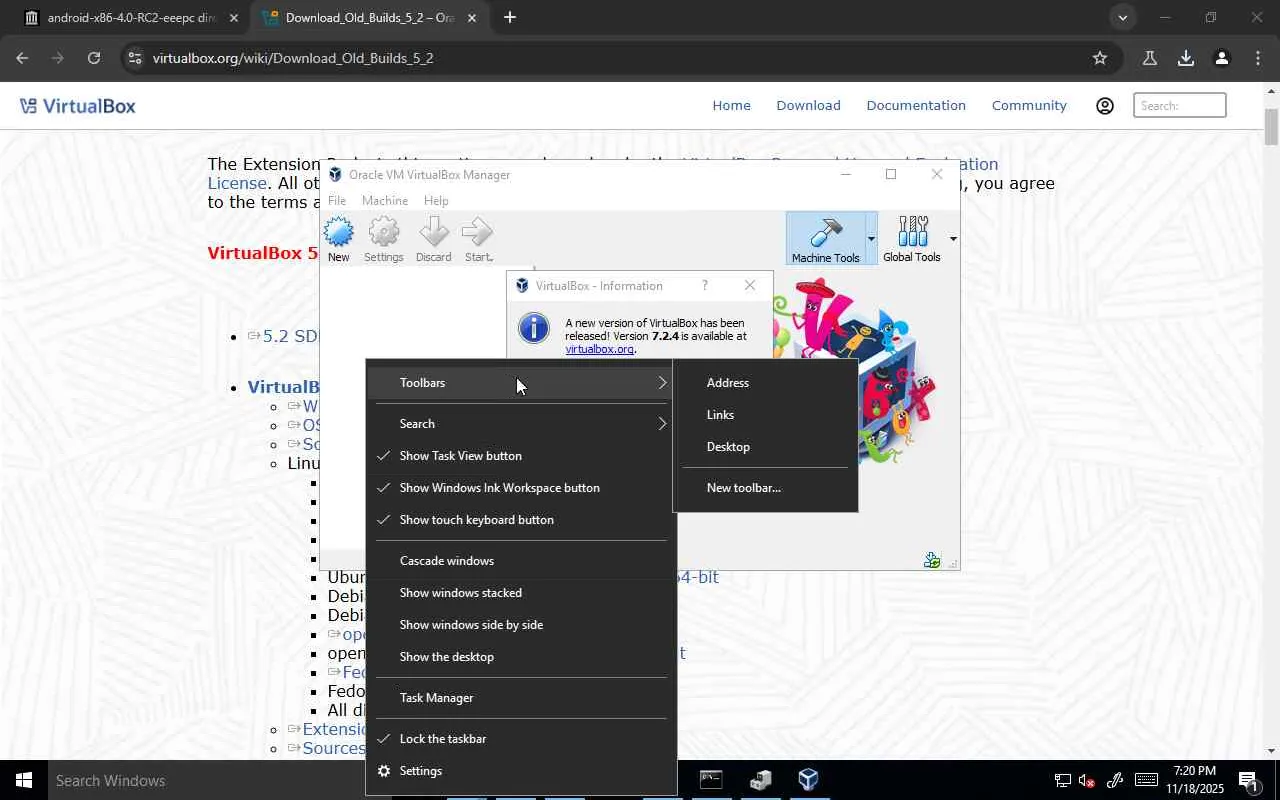Close the Download_Old_Builds_5_2 tab
Viewport: 1280px width, 800px height.
(x=472, y=18)
